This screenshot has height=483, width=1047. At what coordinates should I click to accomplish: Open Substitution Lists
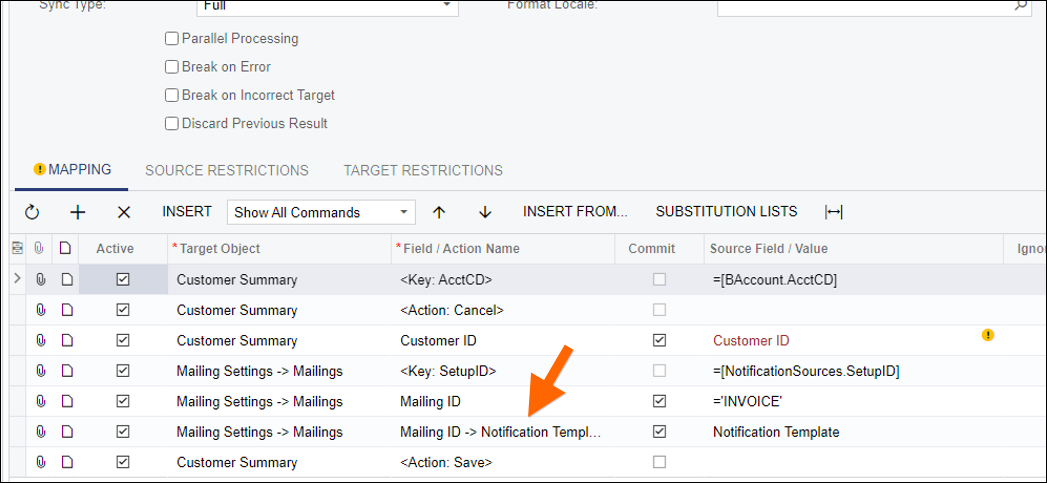726,212
